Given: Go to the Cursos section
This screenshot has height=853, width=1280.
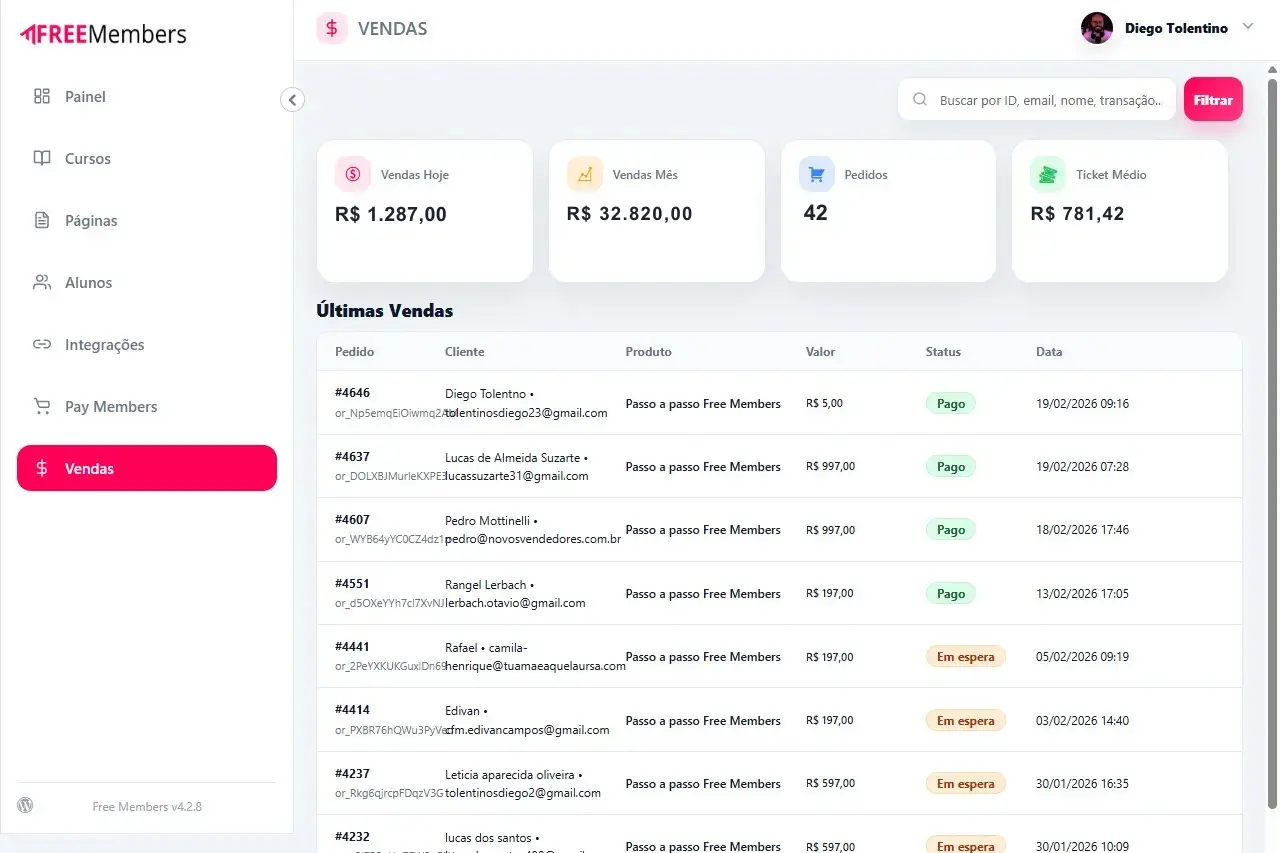Looking at the screenshot, I should (88, 159).
